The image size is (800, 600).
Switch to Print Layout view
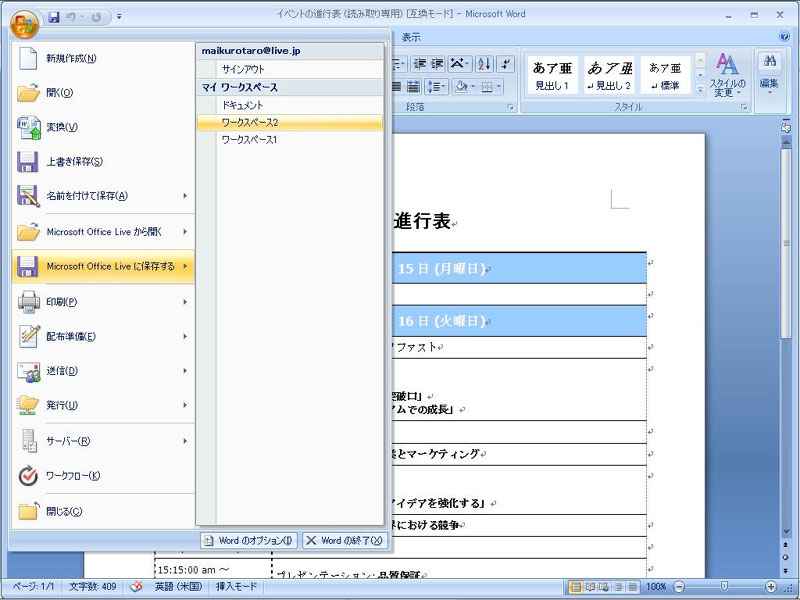[576, 587]
